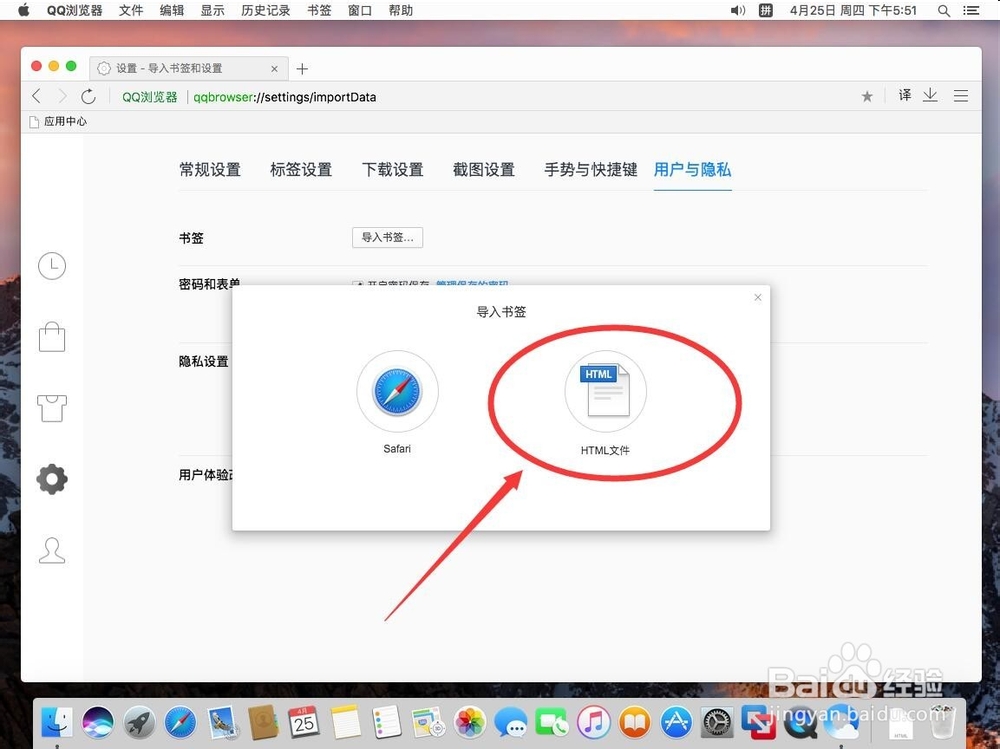Click the volume icon in the menu bar
Image resolution: width=1000 pixels, height=749 pixels.
738,10
